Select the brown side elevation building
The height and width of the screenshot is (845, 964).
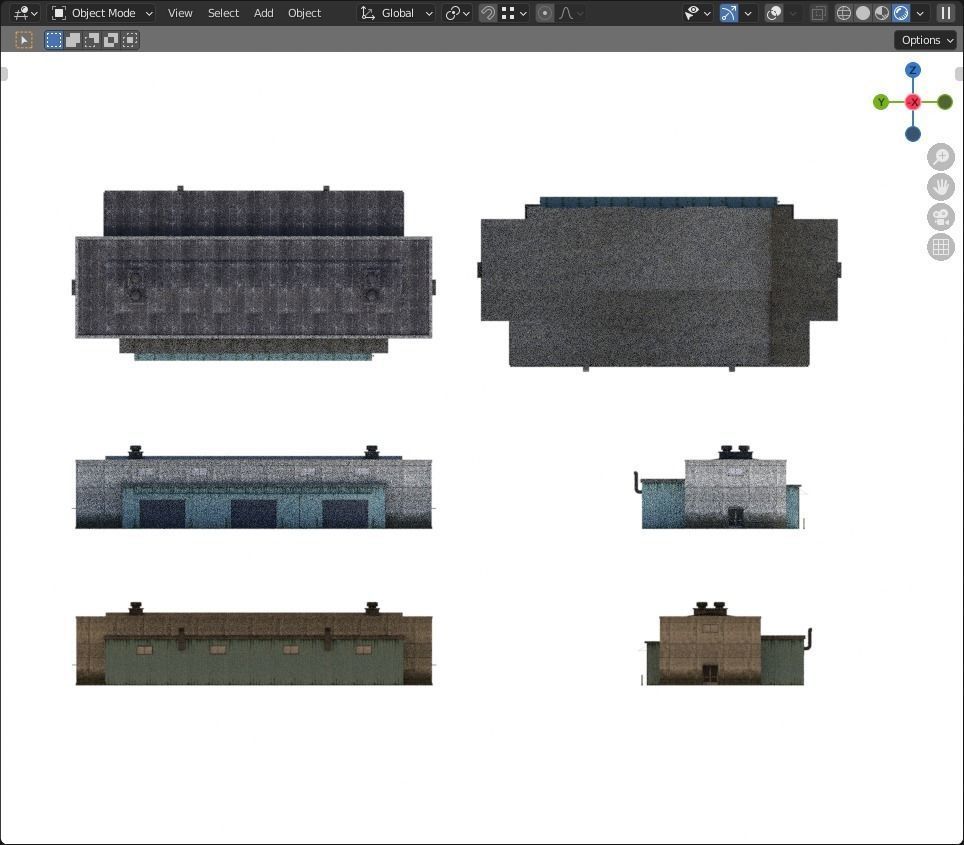726,644
